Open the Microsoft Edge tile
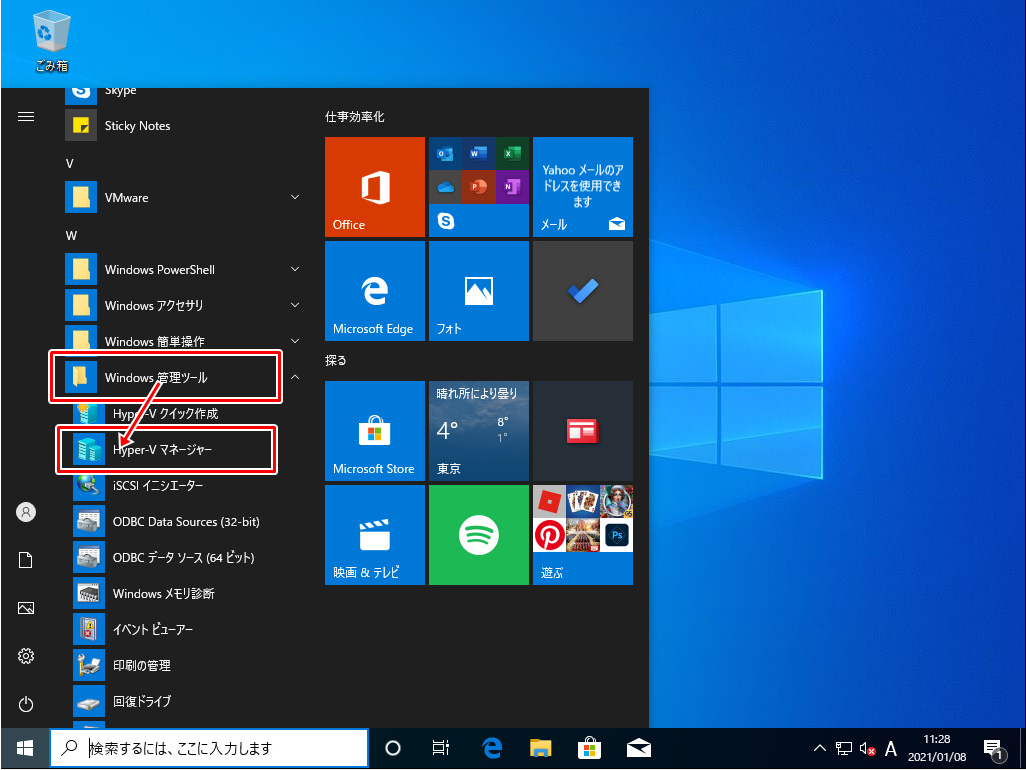 click(x=375, y=291)
